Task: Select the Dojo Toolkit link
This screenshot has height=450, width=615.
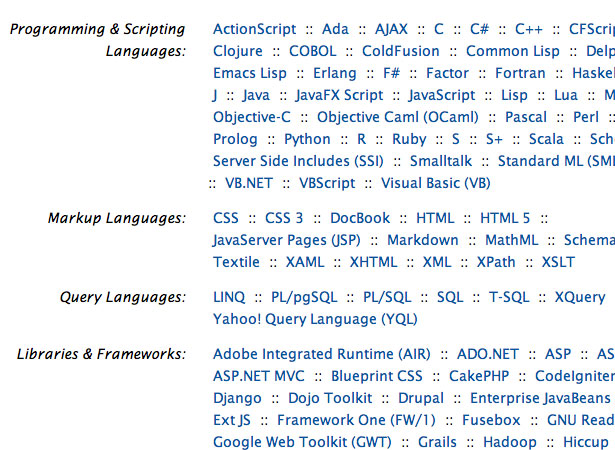Action: pyautogui.click(x=330, y=398)
